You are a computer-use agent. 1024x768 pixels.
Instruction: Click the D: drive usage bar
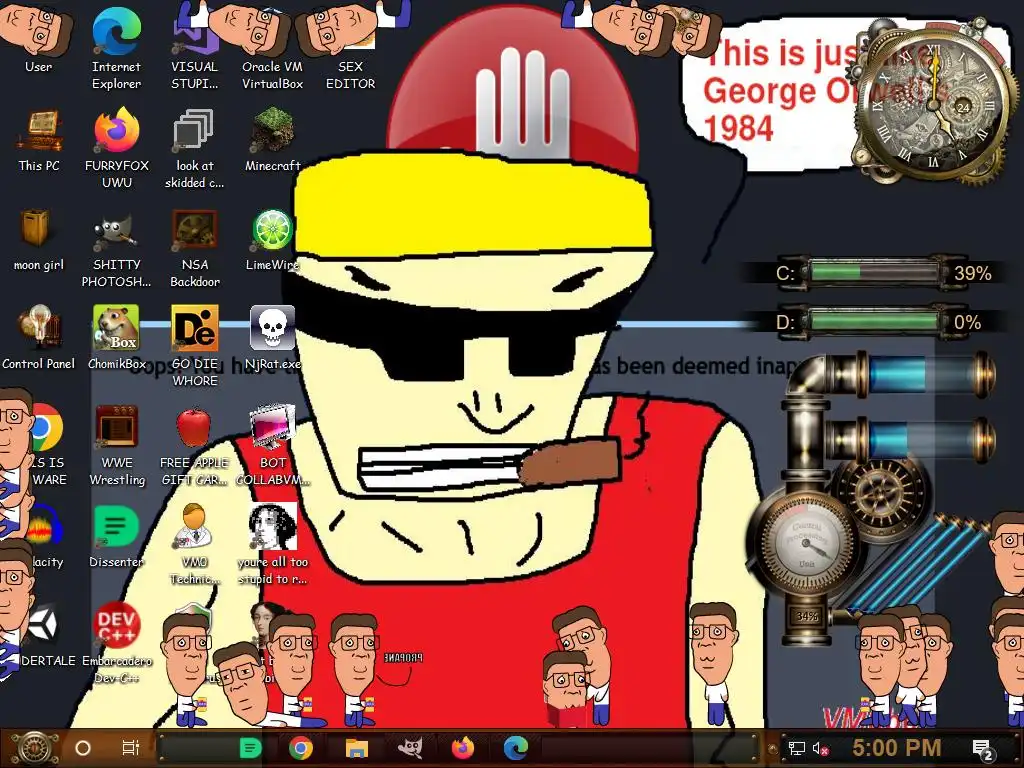pyautogui.click(x=874, y=321)
